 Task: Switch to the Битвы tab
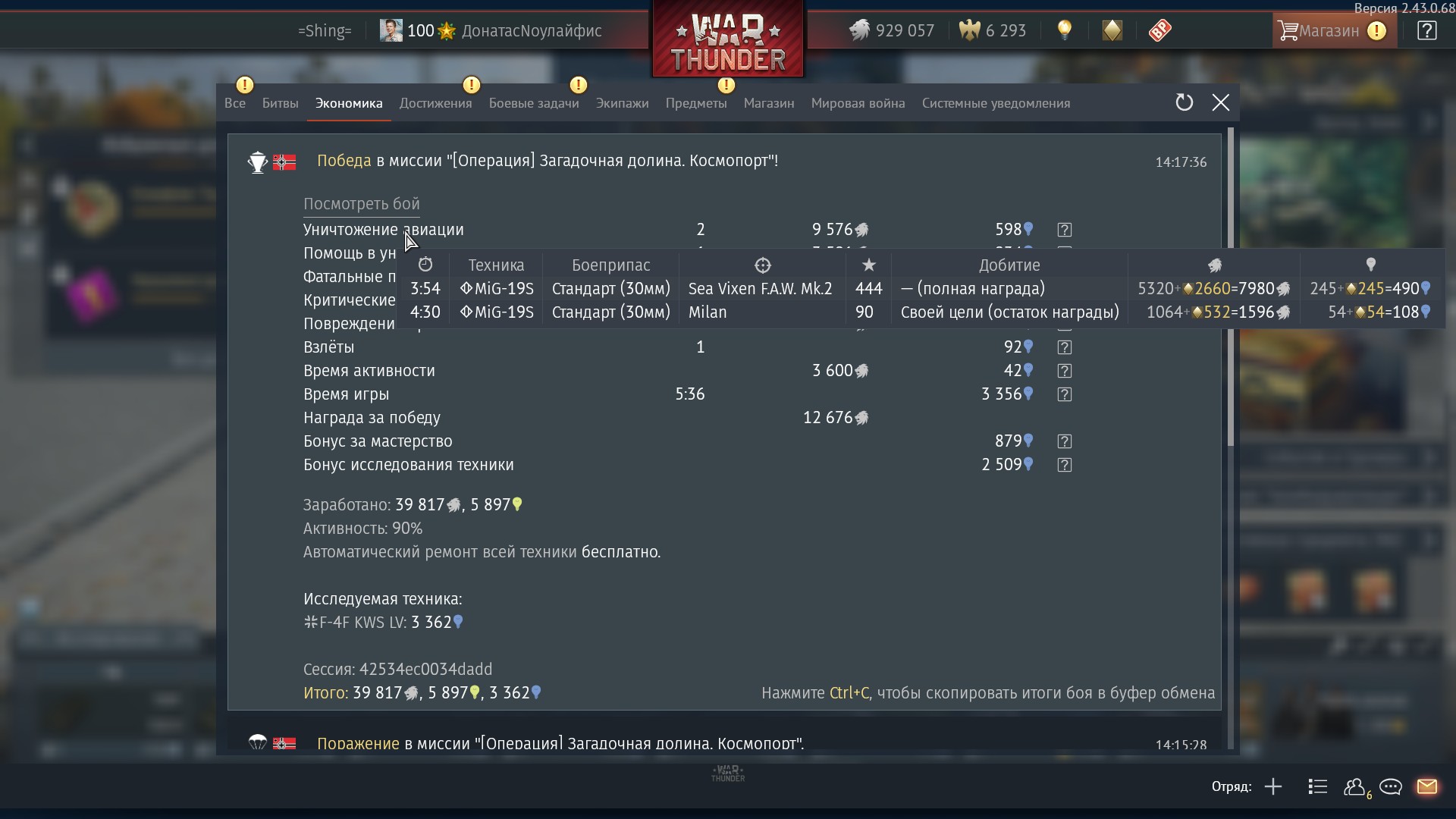[x=280, y=103]
